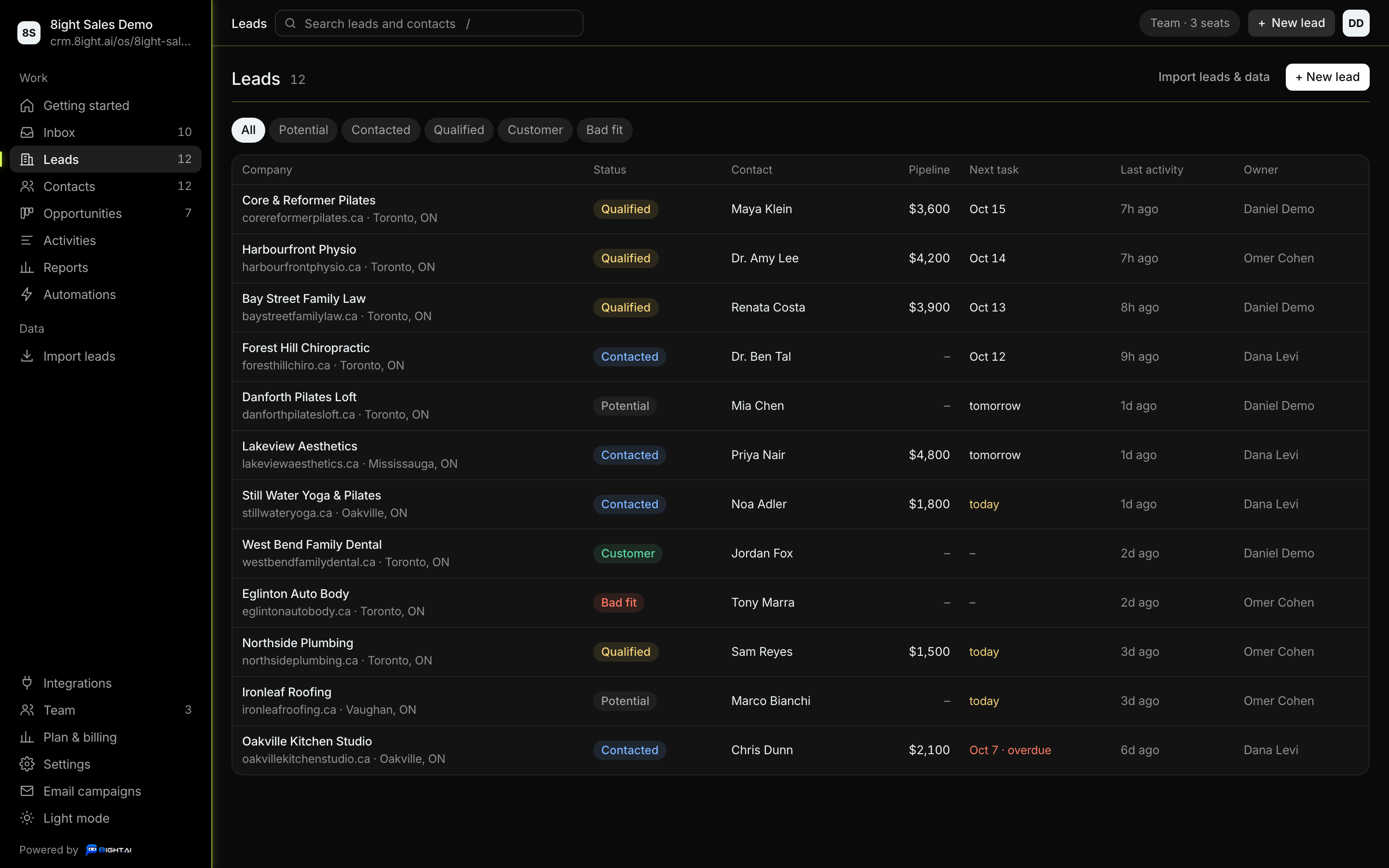Viewport: 1389px width, 868px height.
Task: Filter leads by Contacted status
Action: click(381, 130)
